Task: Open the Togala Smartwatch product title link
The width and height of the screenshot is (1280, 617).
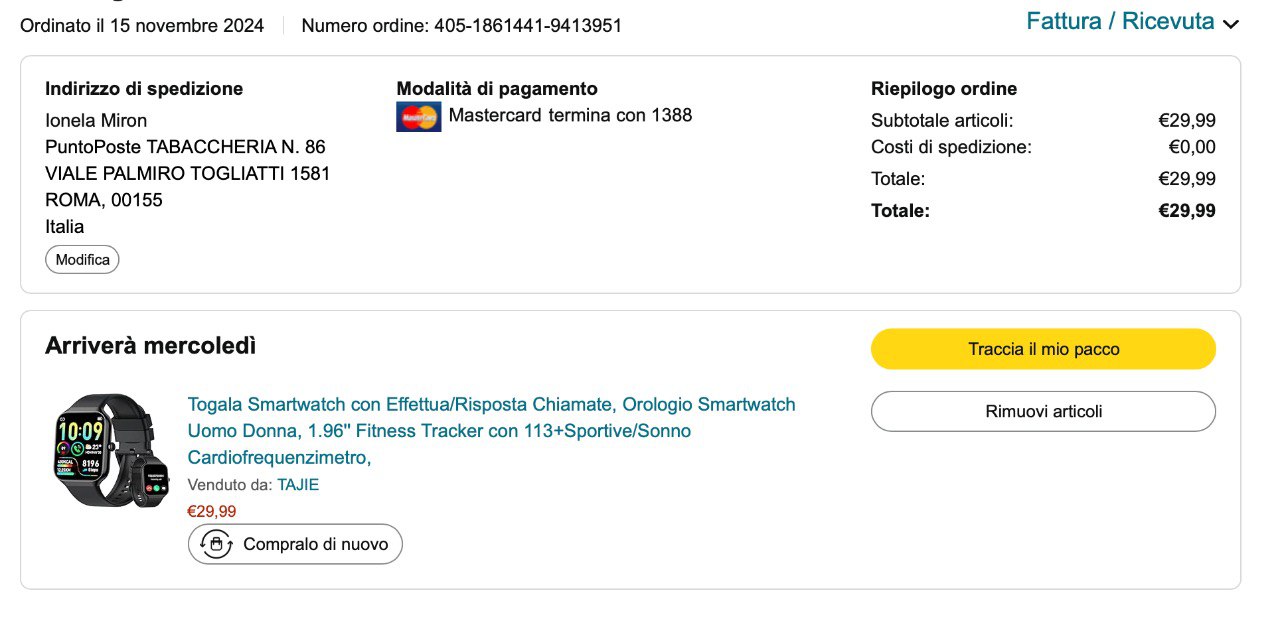Action: (x=491, y=431)
